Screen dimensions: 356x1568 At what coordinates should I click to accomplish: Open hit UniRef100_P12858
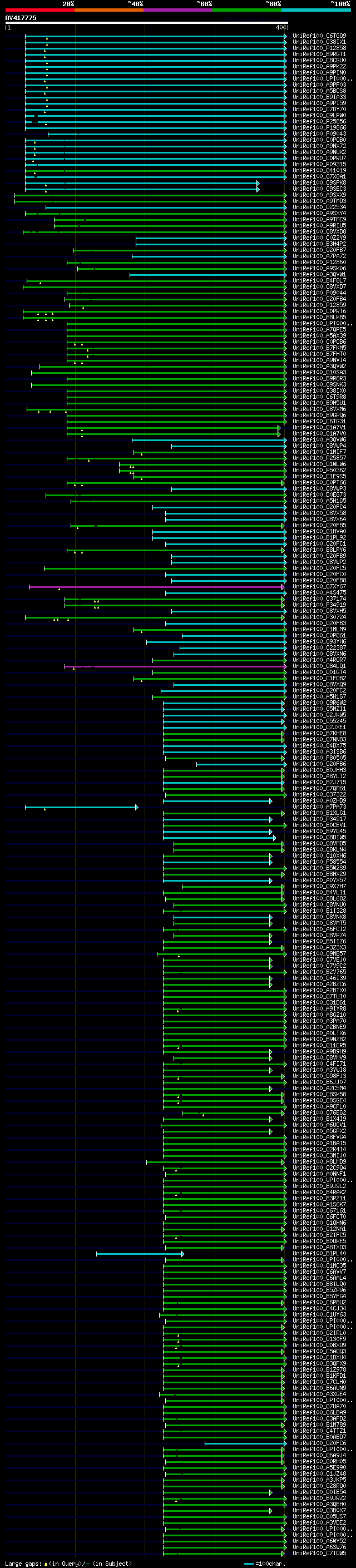pyautogui.click(x=319, y=48)
